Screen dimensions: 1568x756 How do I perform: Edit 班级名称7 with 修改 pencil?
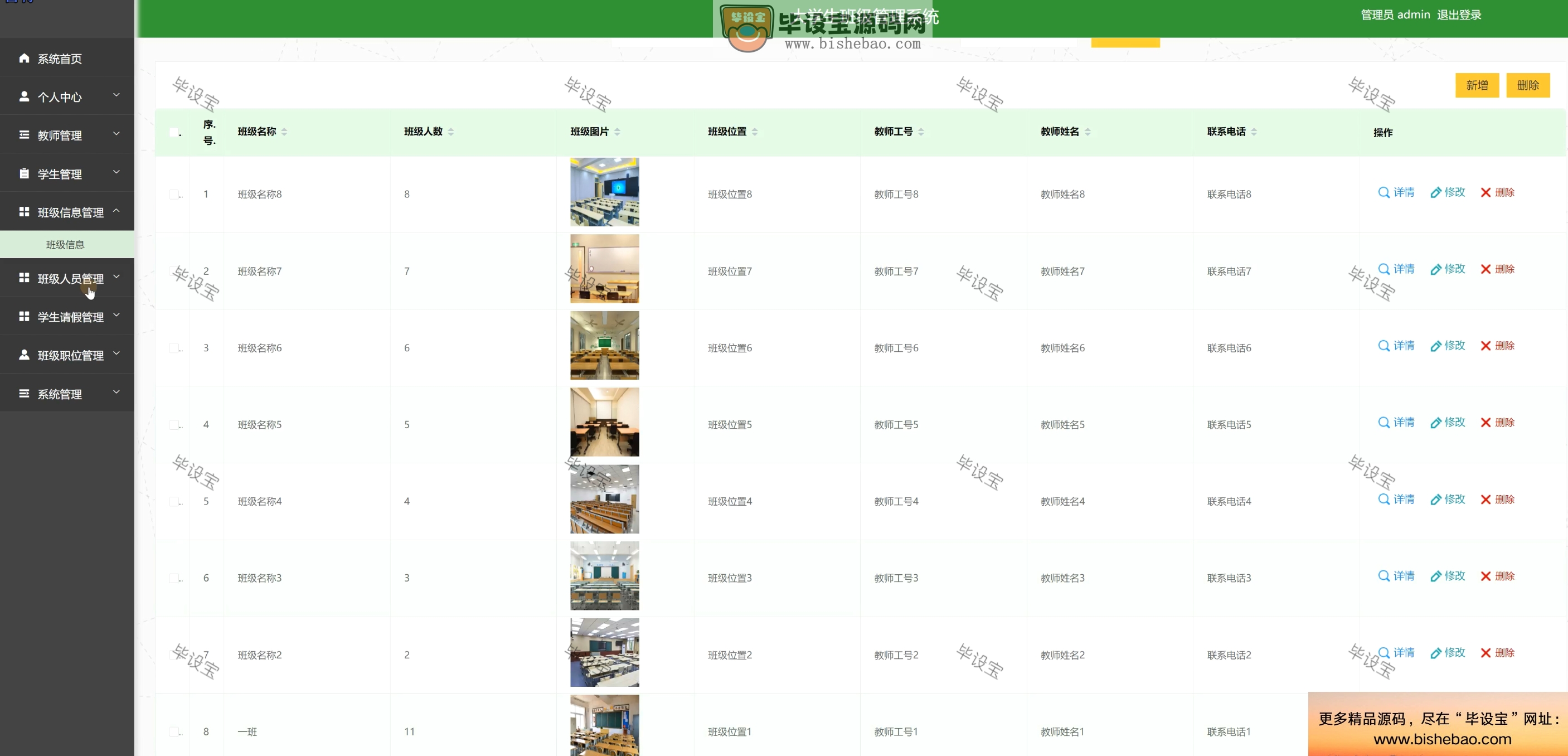(1436, 269)
